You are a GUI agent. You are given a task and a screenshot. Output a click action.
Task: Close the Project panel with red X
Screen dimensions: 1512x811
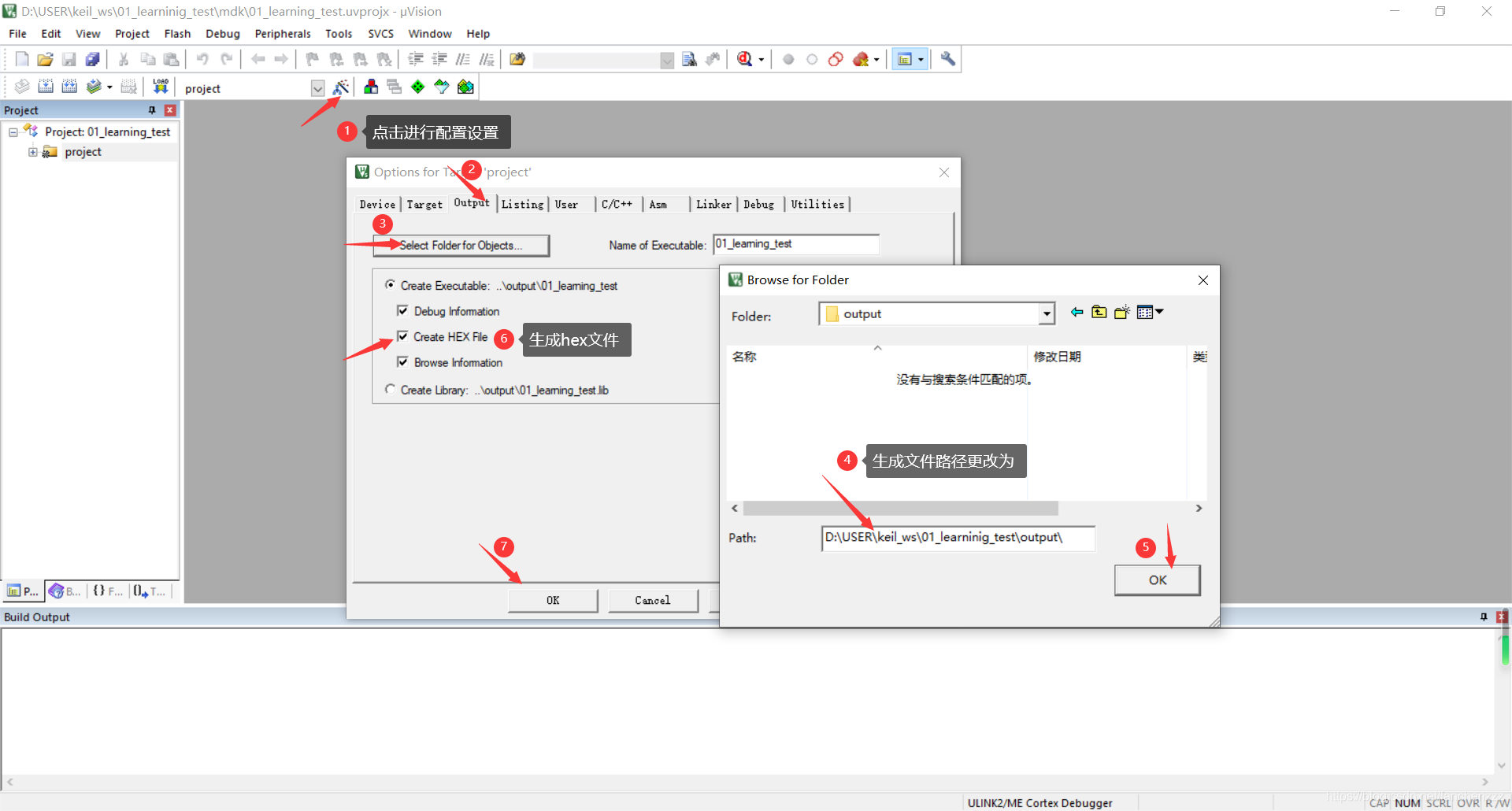coord(169,110)
